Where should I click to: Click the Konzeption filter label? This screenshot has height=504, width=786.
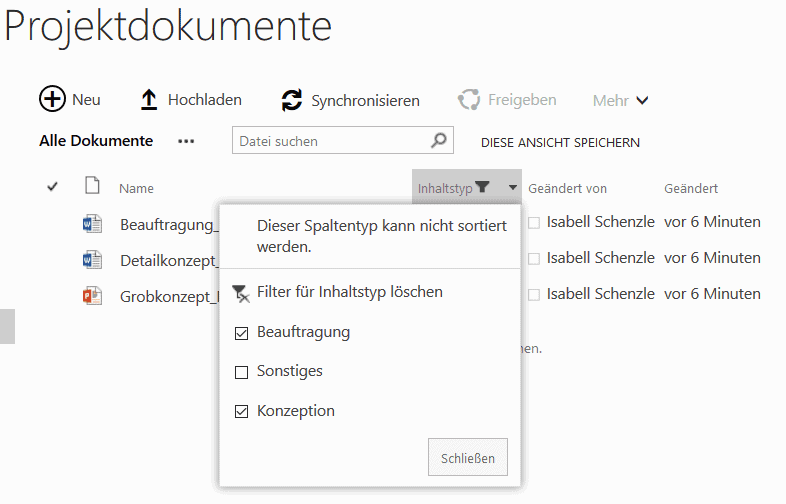click(x=296, y=411)
